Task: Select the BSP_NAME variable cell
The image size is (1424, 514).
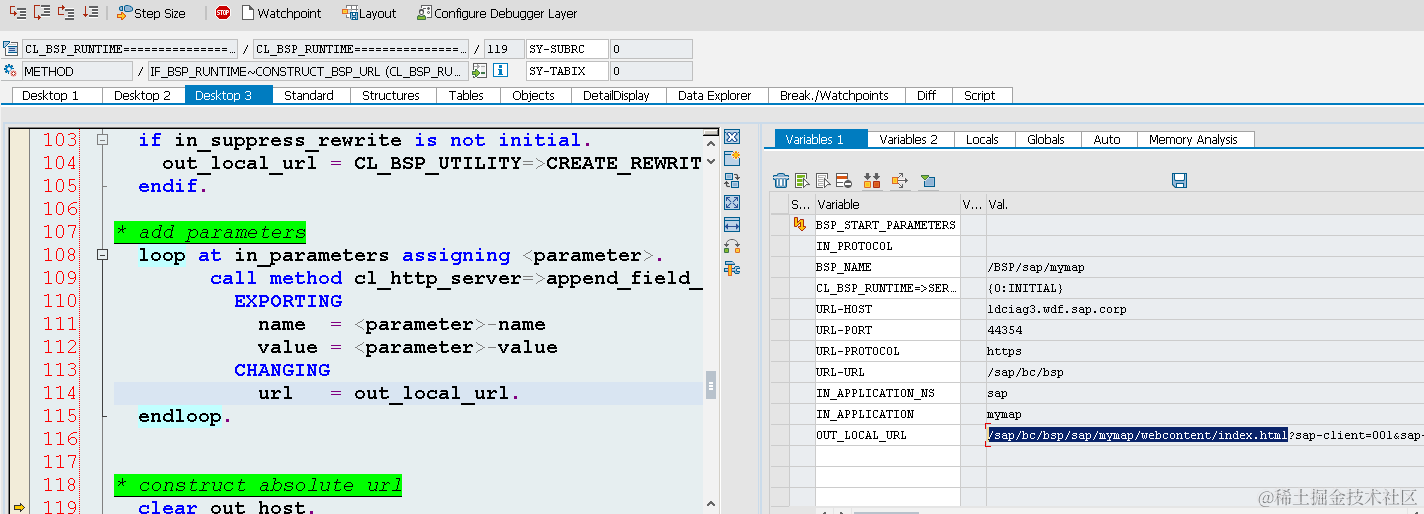Action: click(x=888, y=267)
